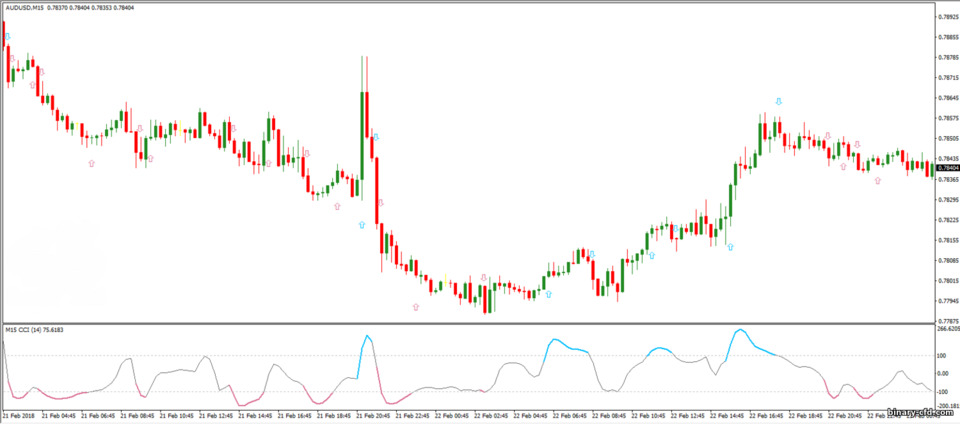Select the current price tag 0.78404

point(948,168)
